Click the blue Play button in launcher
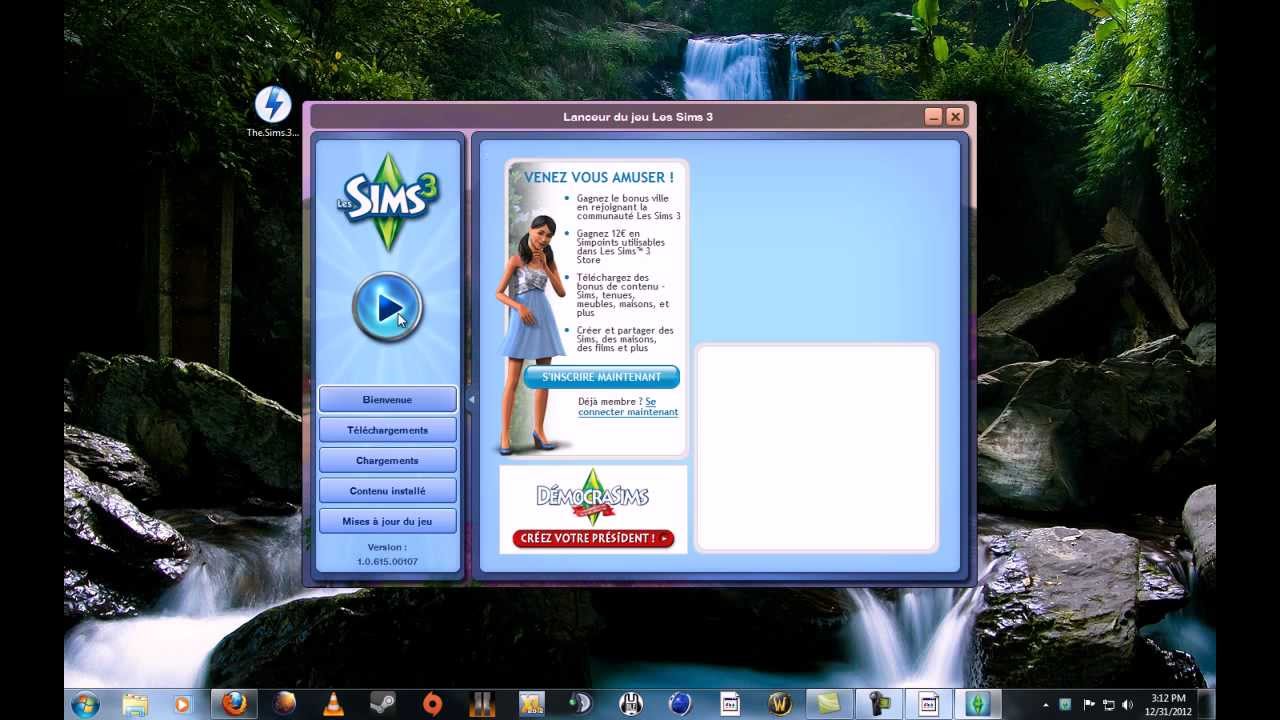Screen dimensions: 1280x720 point(388,307)
